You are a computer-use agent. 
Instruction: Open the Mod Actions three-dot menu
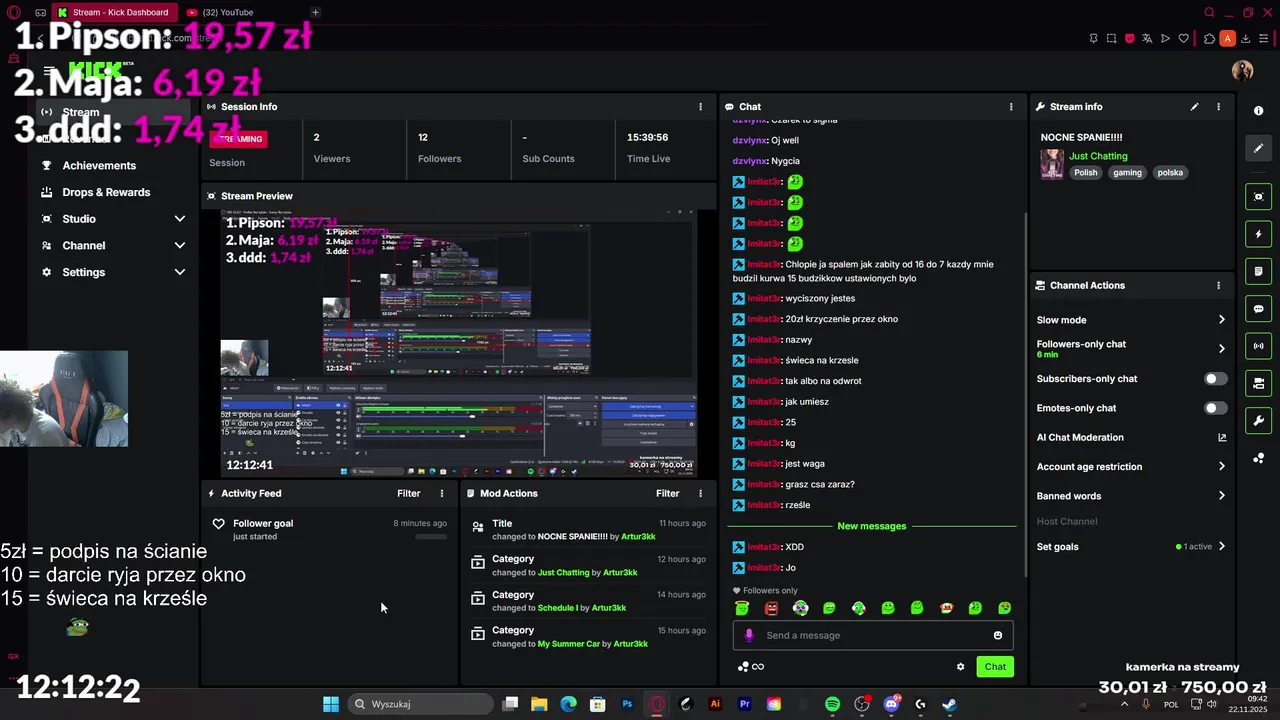click(700, 493)
